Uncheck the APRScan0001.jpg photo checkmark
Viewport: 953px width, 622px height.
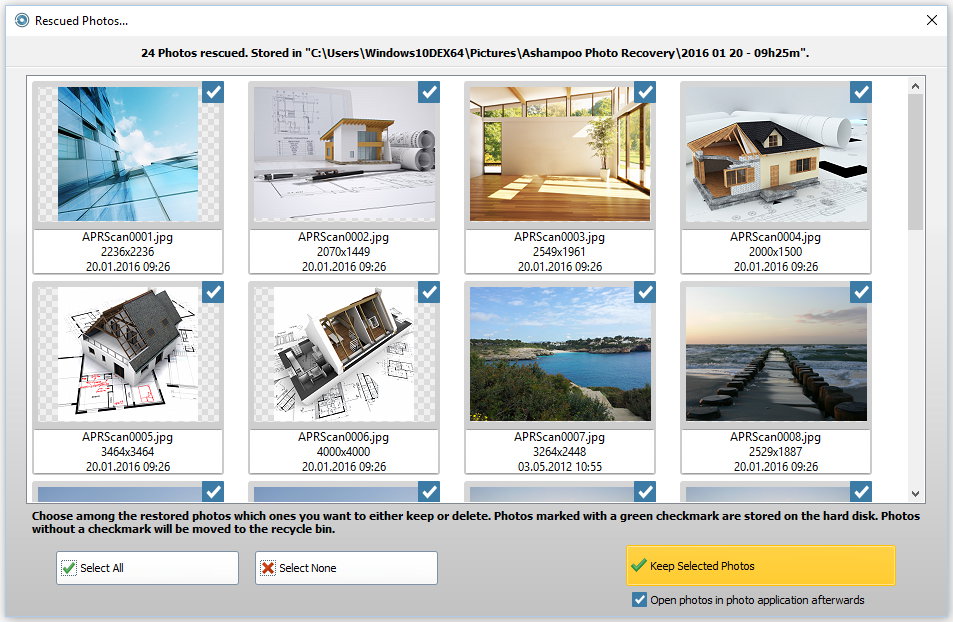(x=213, y=92)
